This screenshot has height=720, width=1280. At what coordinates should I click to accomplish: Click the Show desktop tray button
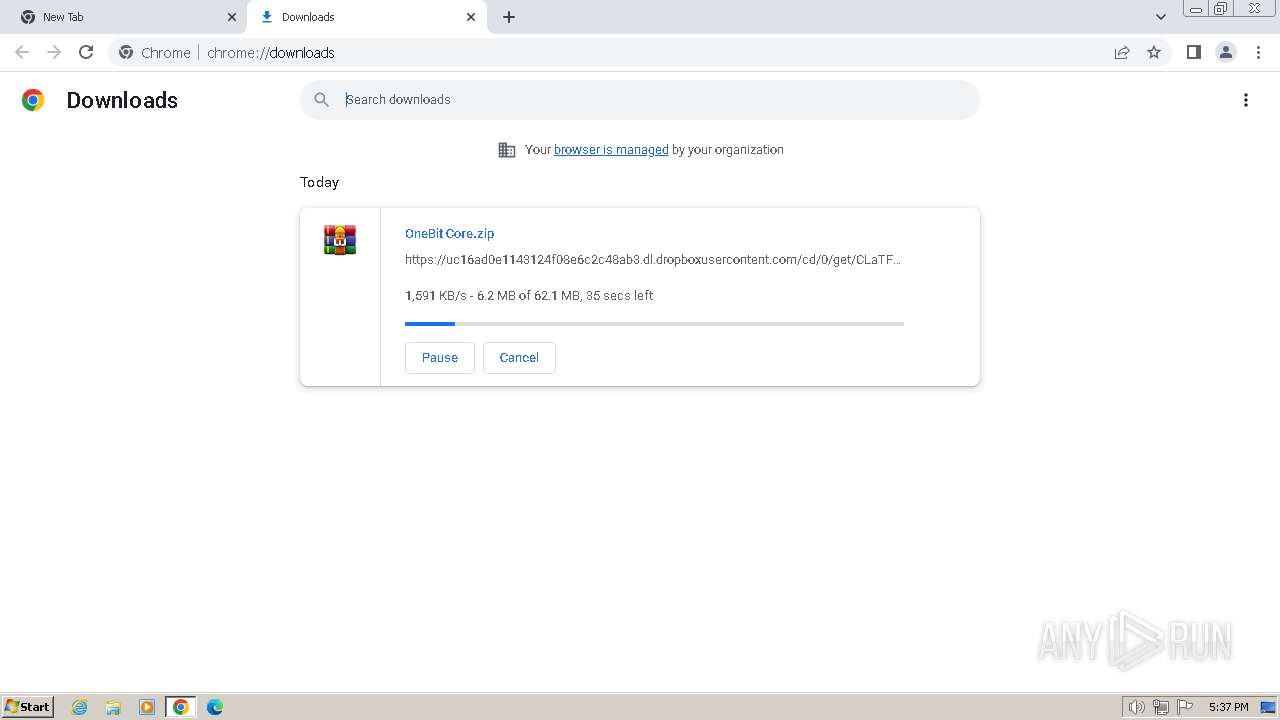1268,707
